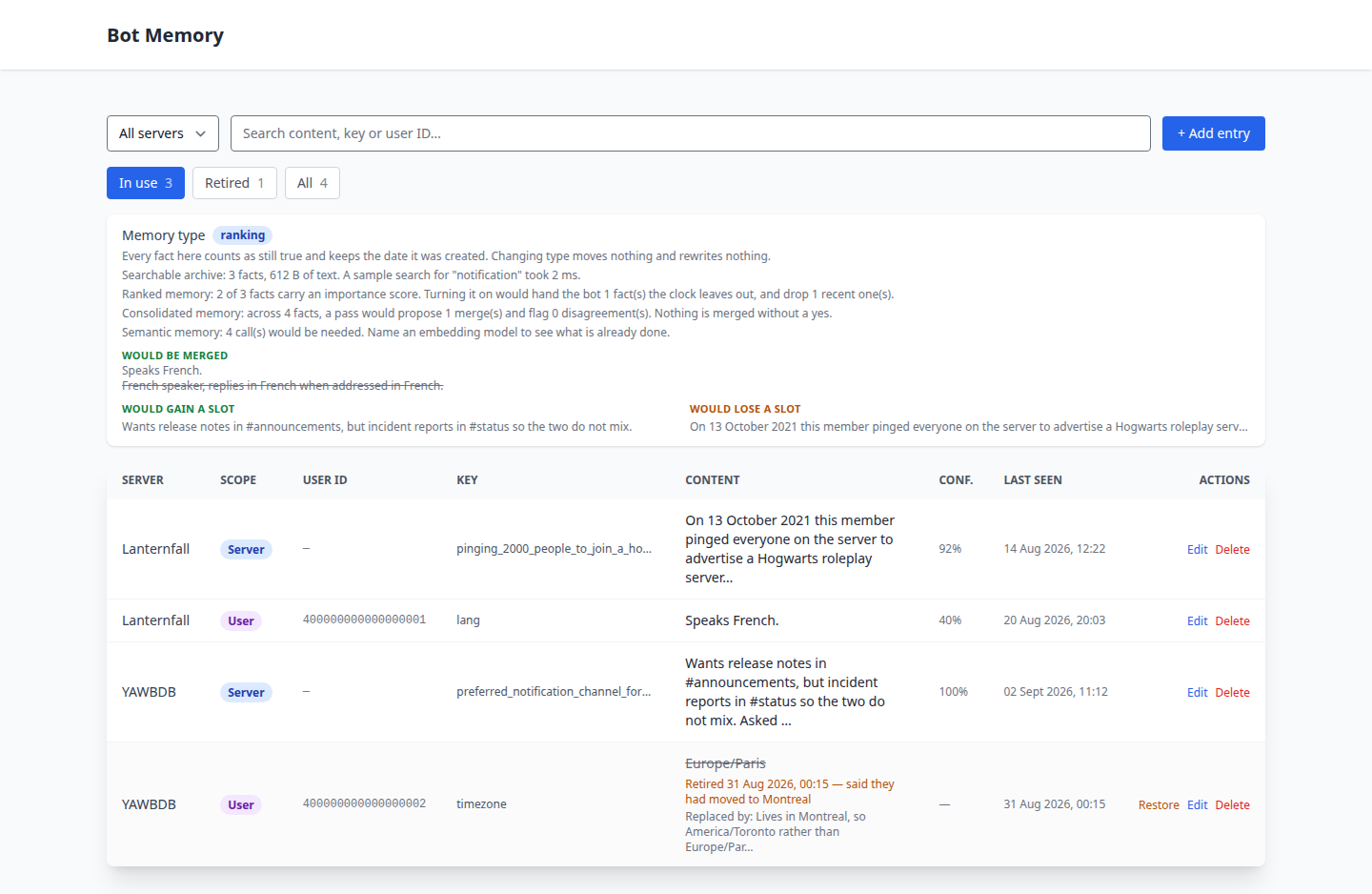Click the search content input field
The image size is (1372, 894).
tap(691, 133)
